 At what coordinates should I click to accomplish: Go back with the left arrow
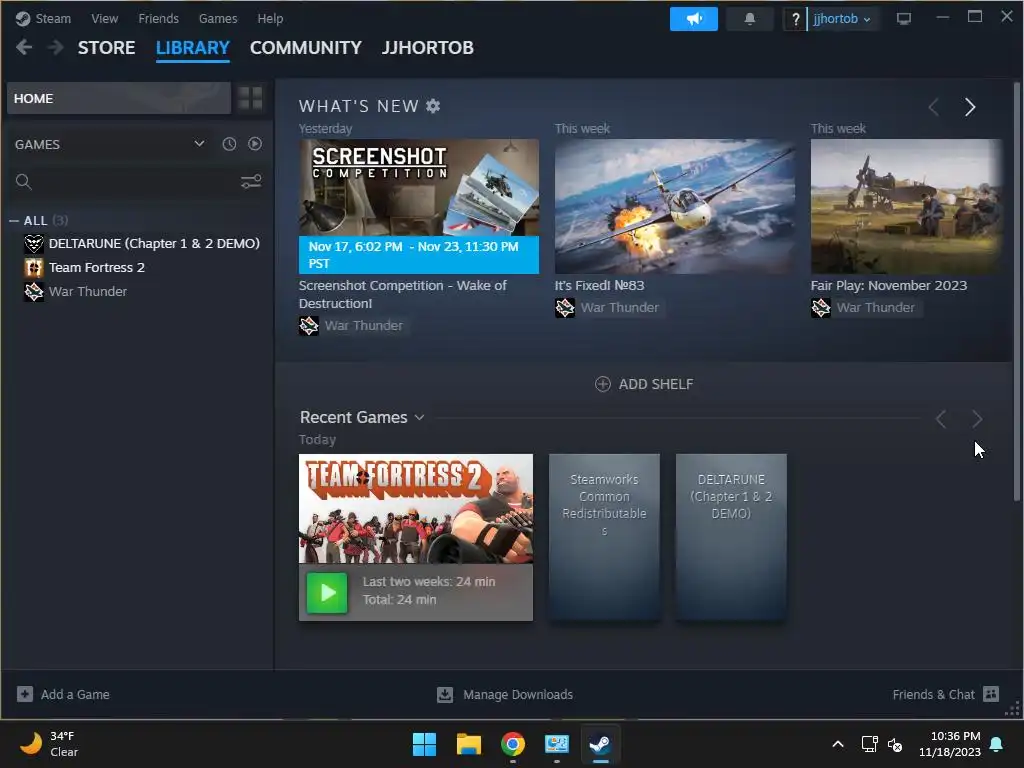(24, 48)
